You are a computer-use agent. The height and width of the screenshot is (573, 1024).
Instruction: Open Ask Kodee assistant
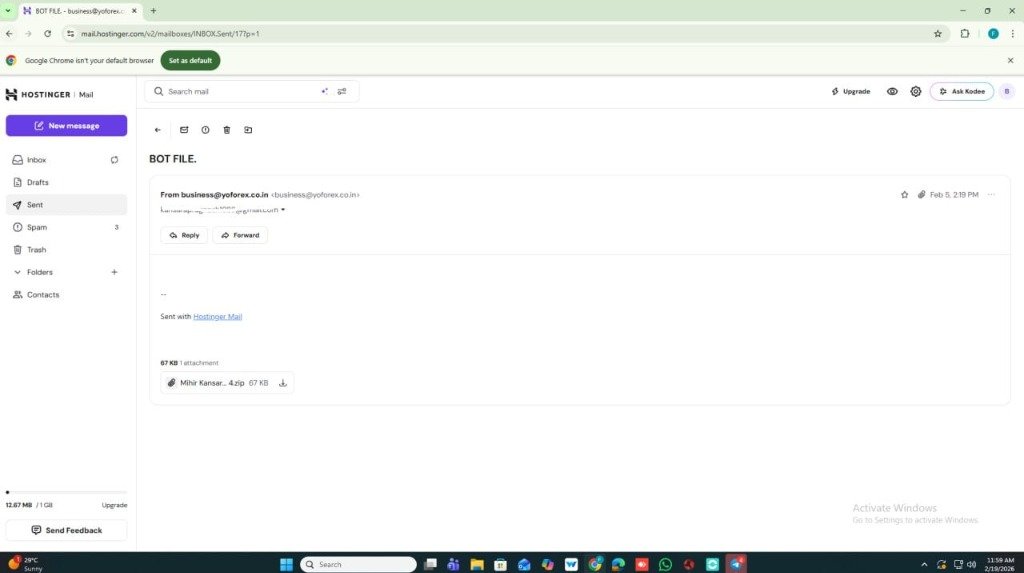962,91
